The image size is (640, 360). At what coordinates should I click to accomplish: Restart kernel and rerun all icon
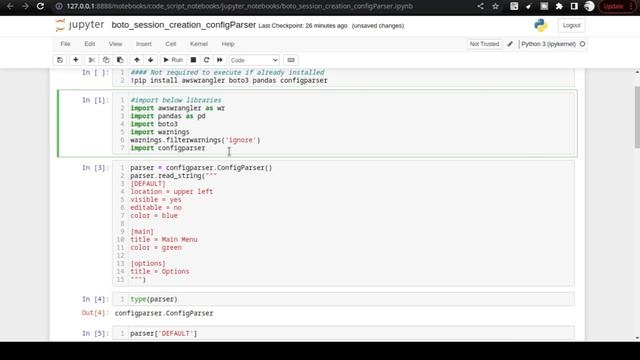coord(220,60)
